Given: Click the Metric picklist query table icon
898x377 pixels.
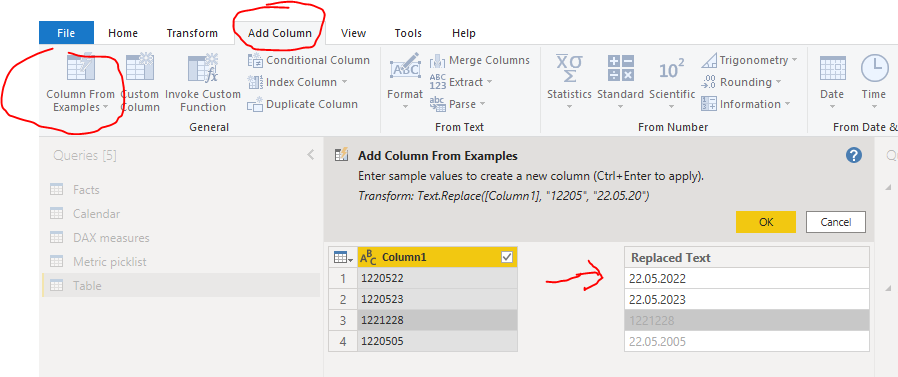Looking at the screenshot, I should tap(57, 262).
